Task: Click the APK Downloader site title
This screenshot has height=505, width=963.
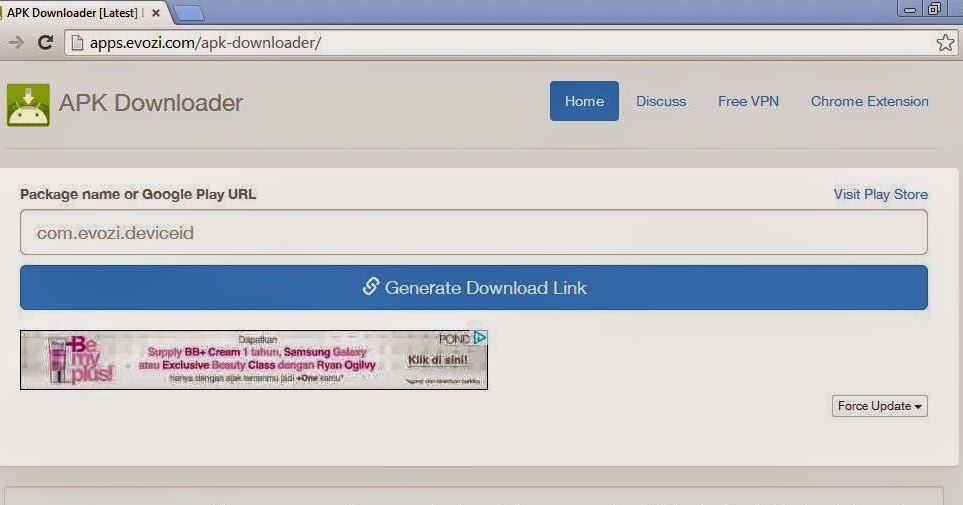Action: [x=150, y=103]
